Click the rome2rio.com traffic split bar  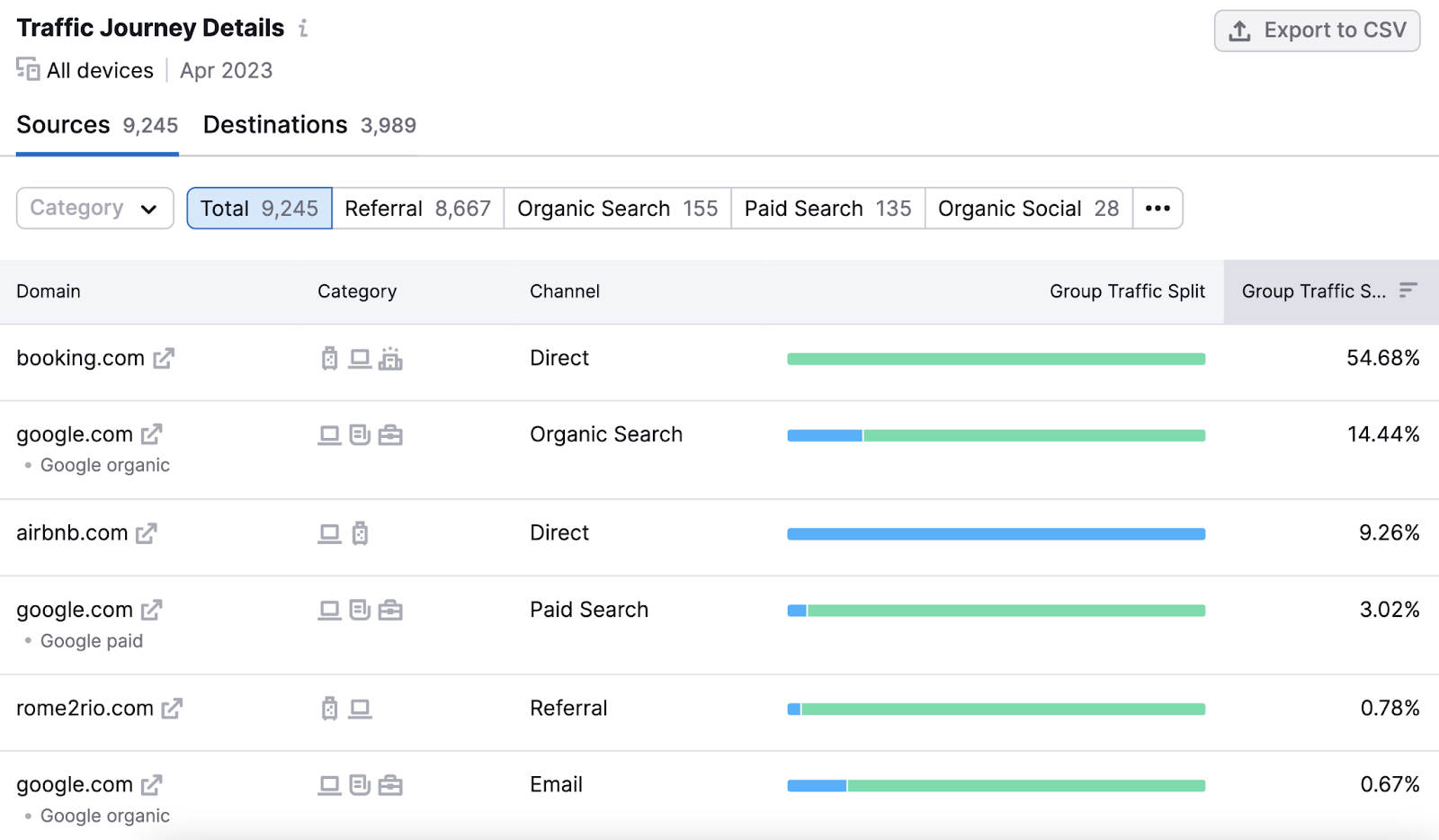(x=997, y=710)
